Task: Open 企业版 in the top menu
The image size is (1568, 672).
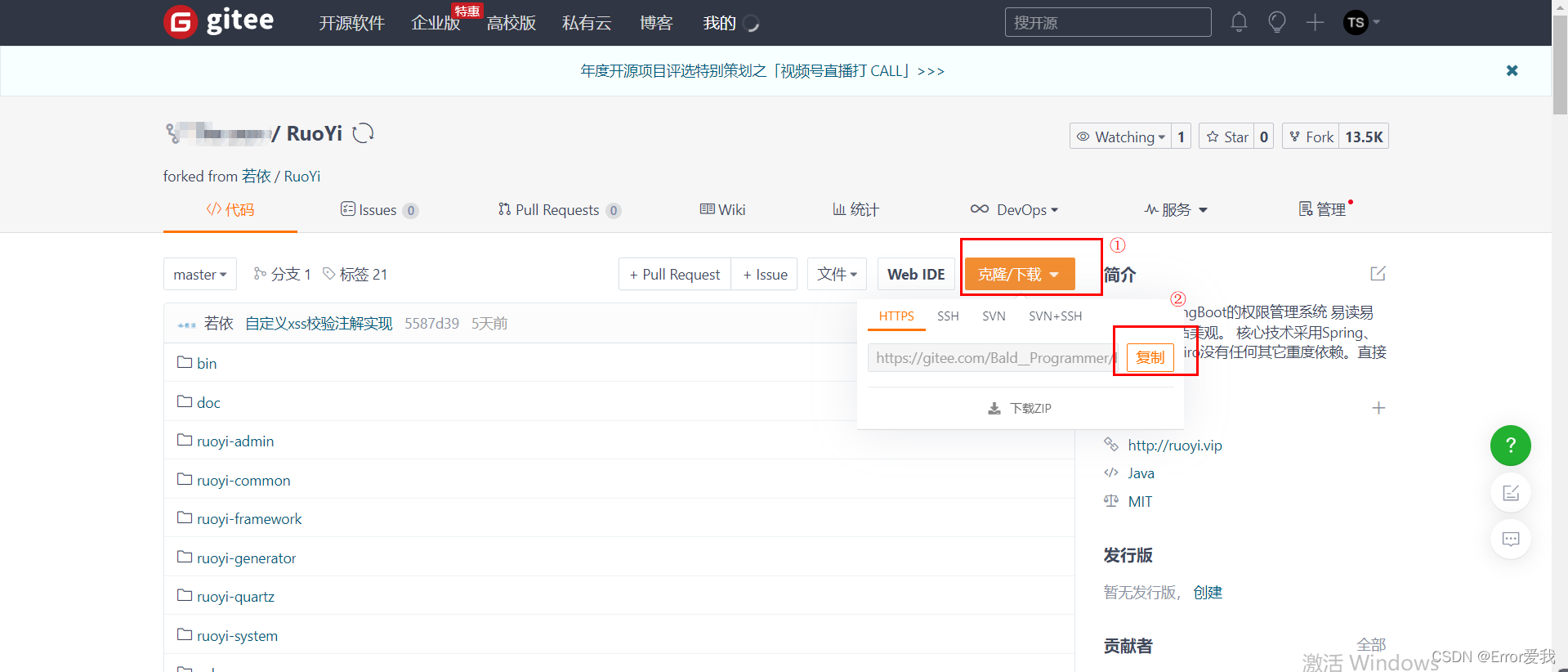Action: [x=436, y=23]
